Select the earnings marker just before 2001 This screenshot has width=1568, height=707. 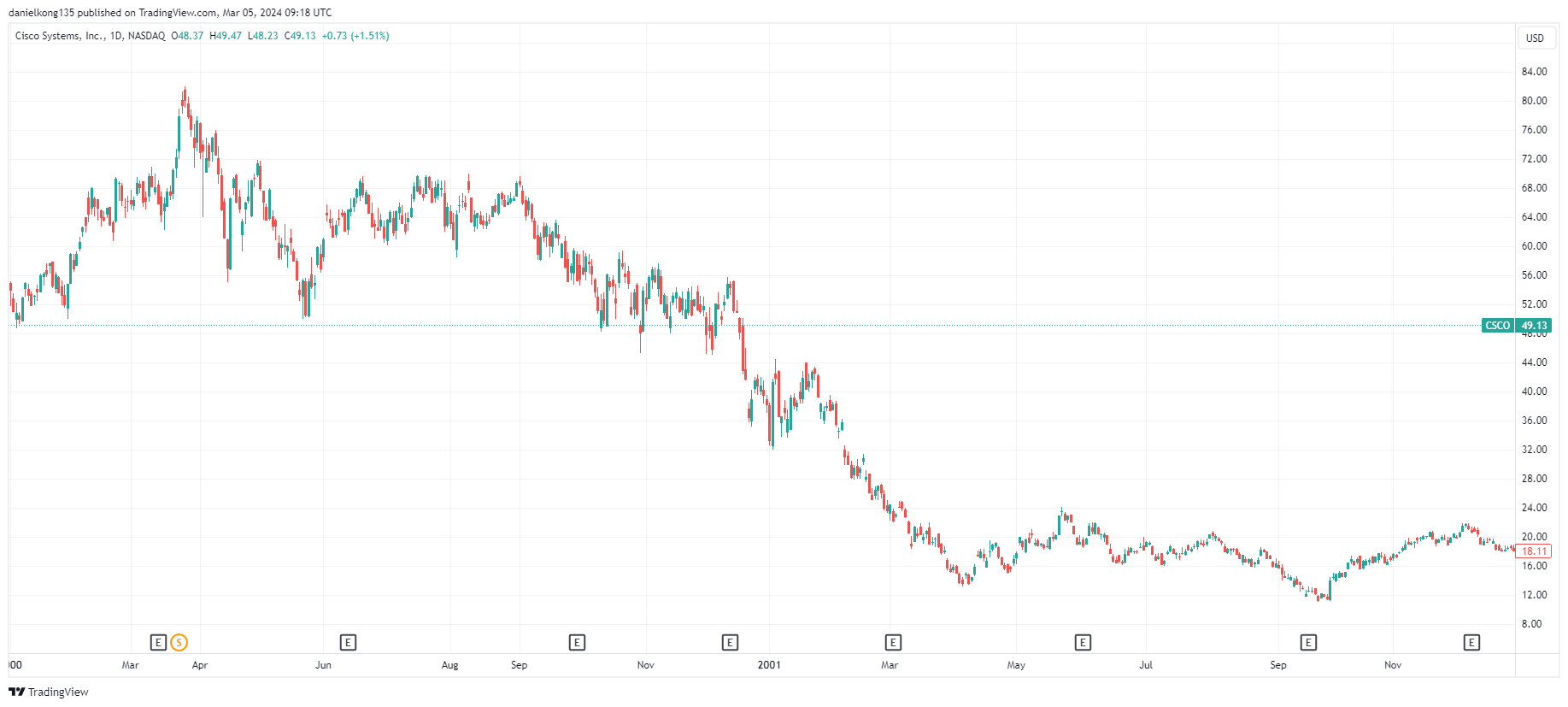[x=730, y=642]
